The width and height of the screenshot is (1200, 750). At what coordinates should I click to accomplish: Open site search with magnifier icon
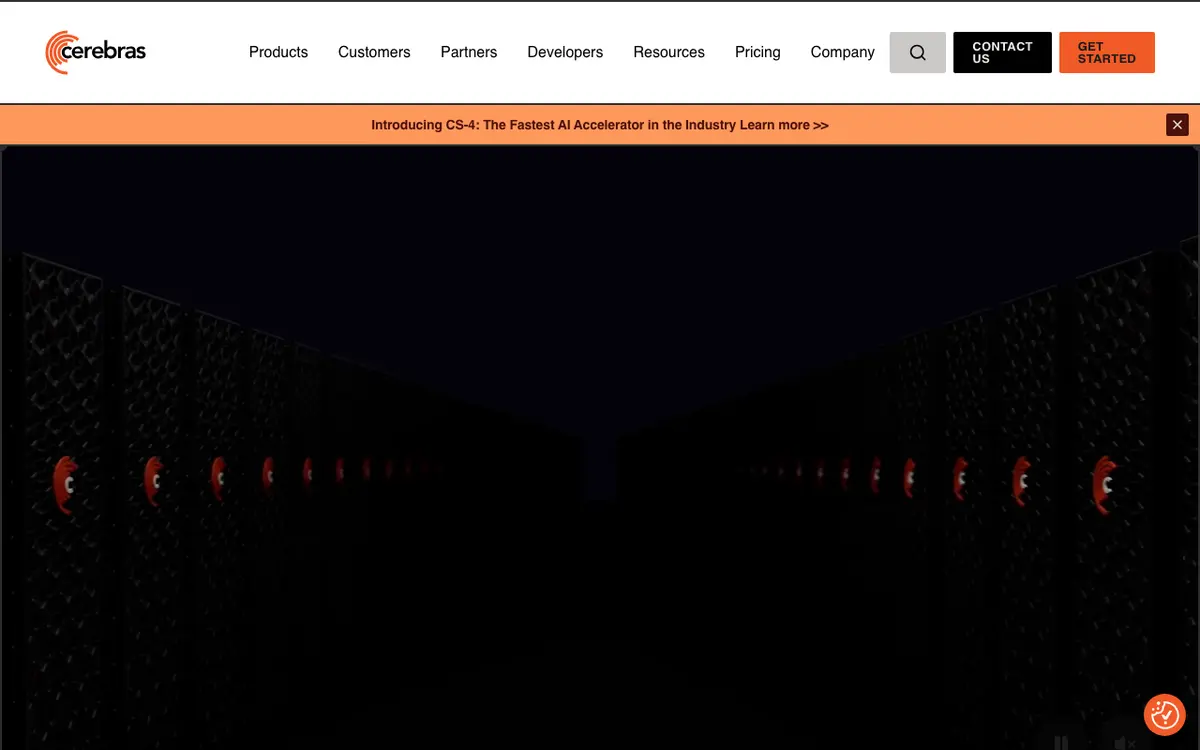[x=917, y=53]
